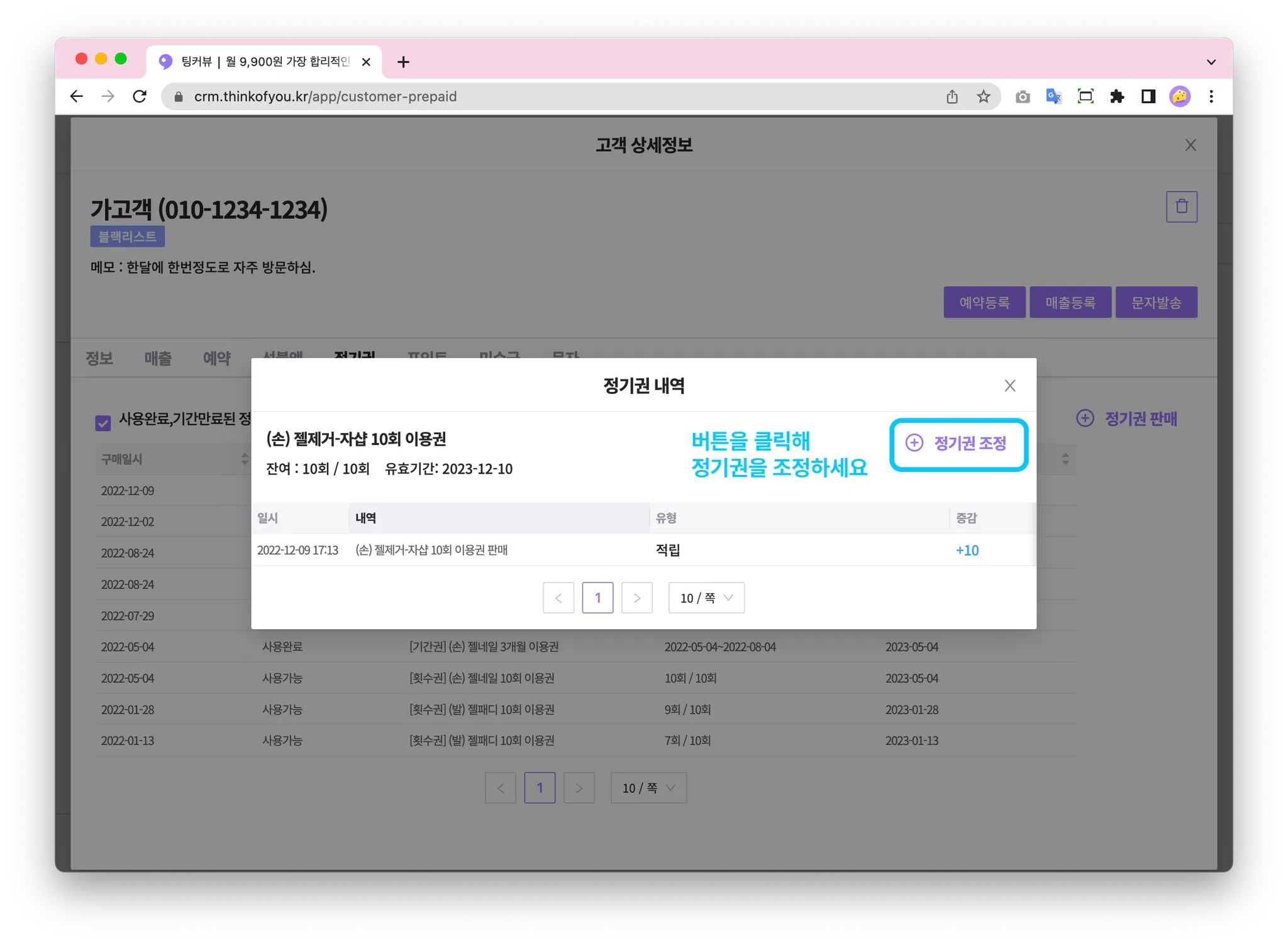
Task: Open the modal's 10 / 쪽 page size dropdown
Action: 706,598
